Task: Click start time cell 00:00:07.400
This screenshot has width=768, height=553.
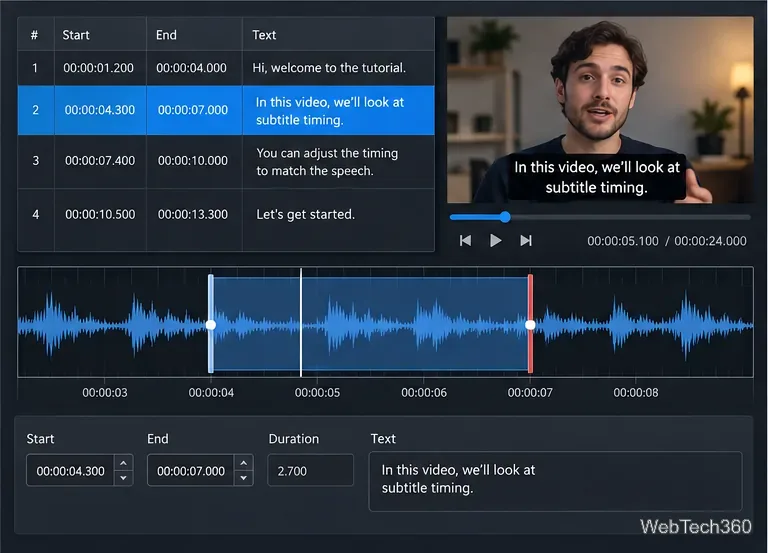Action: (100, 161)
